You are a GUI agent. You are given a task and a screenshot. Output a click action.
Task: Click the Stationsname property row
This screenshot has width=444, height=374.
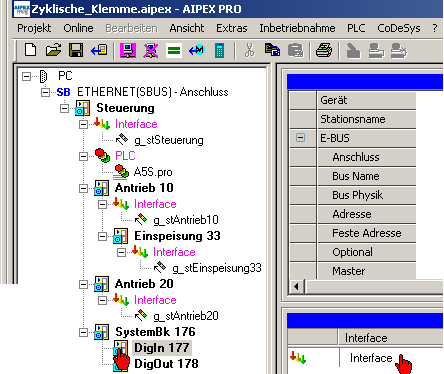click(367, 119)
